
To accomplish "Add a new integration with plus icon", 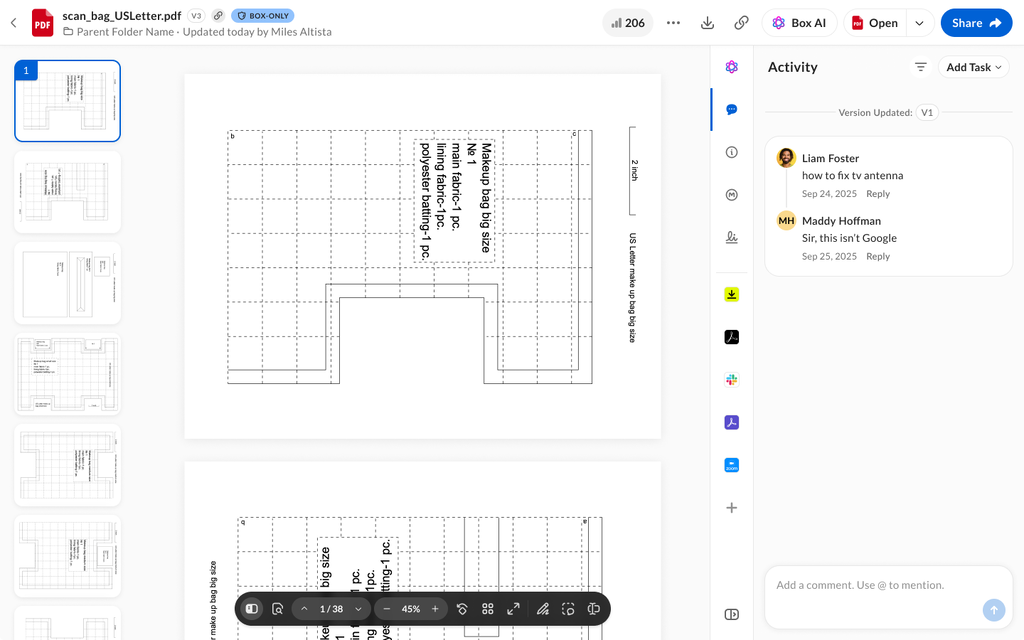I will pyautogui.click(x=731, y=508).
